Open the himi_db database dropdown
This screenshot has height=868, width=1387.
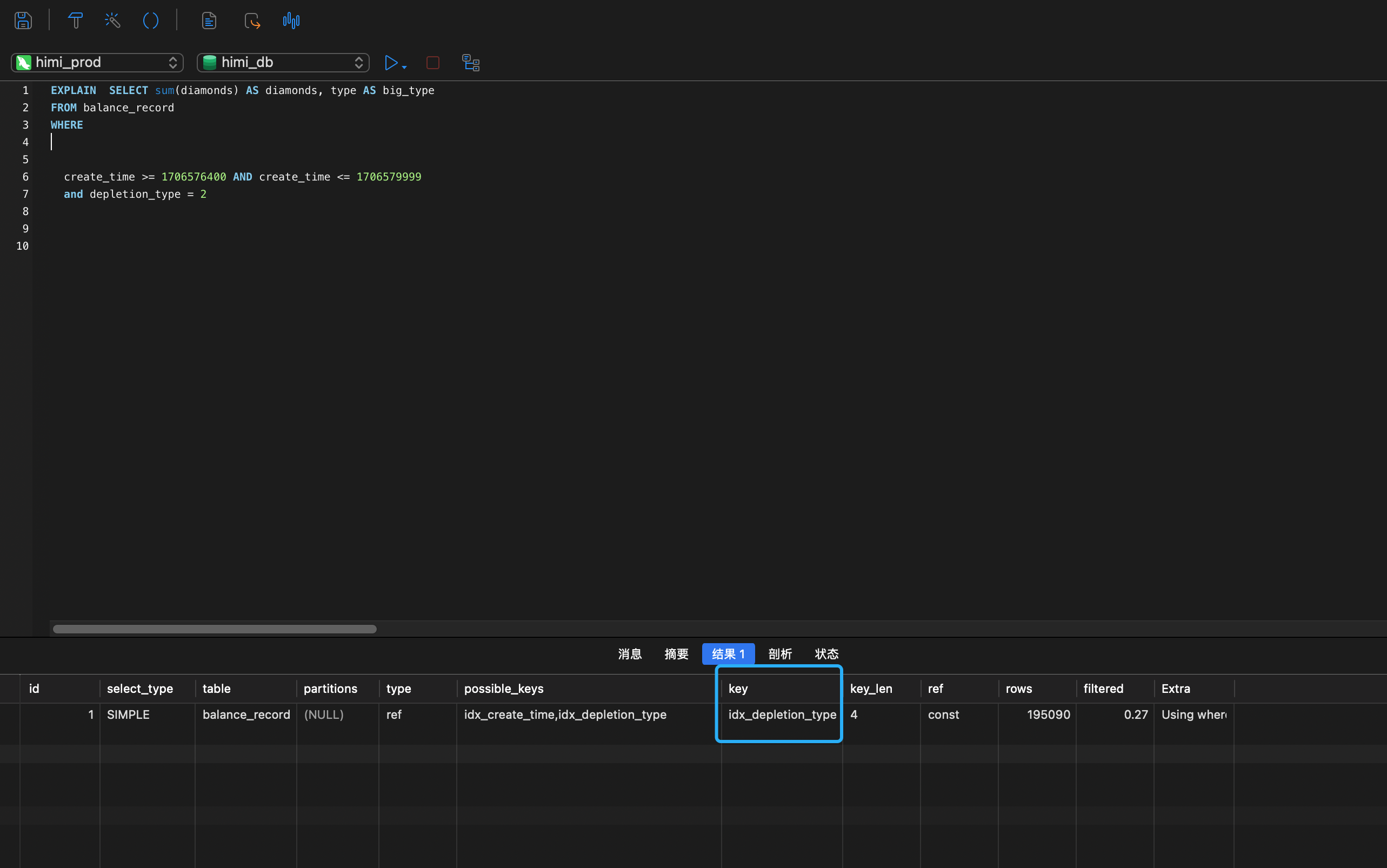point(283,63)
